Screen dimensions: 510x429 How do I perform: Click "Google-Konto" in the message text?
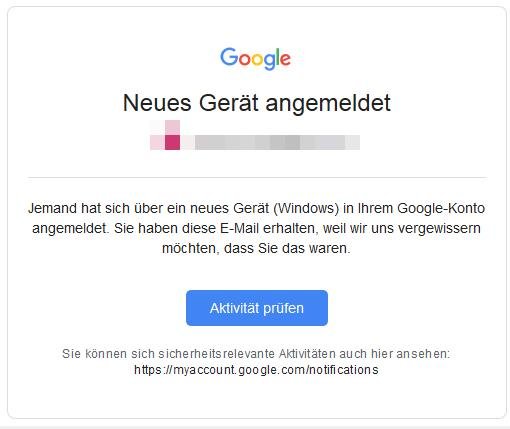(441, 209)
